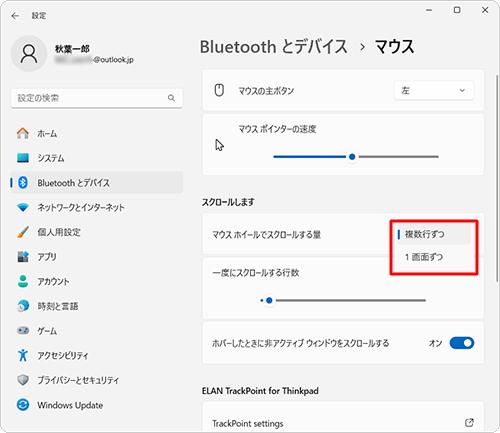
Task: Minimize the 設定 window
Action: coord(429,10)
